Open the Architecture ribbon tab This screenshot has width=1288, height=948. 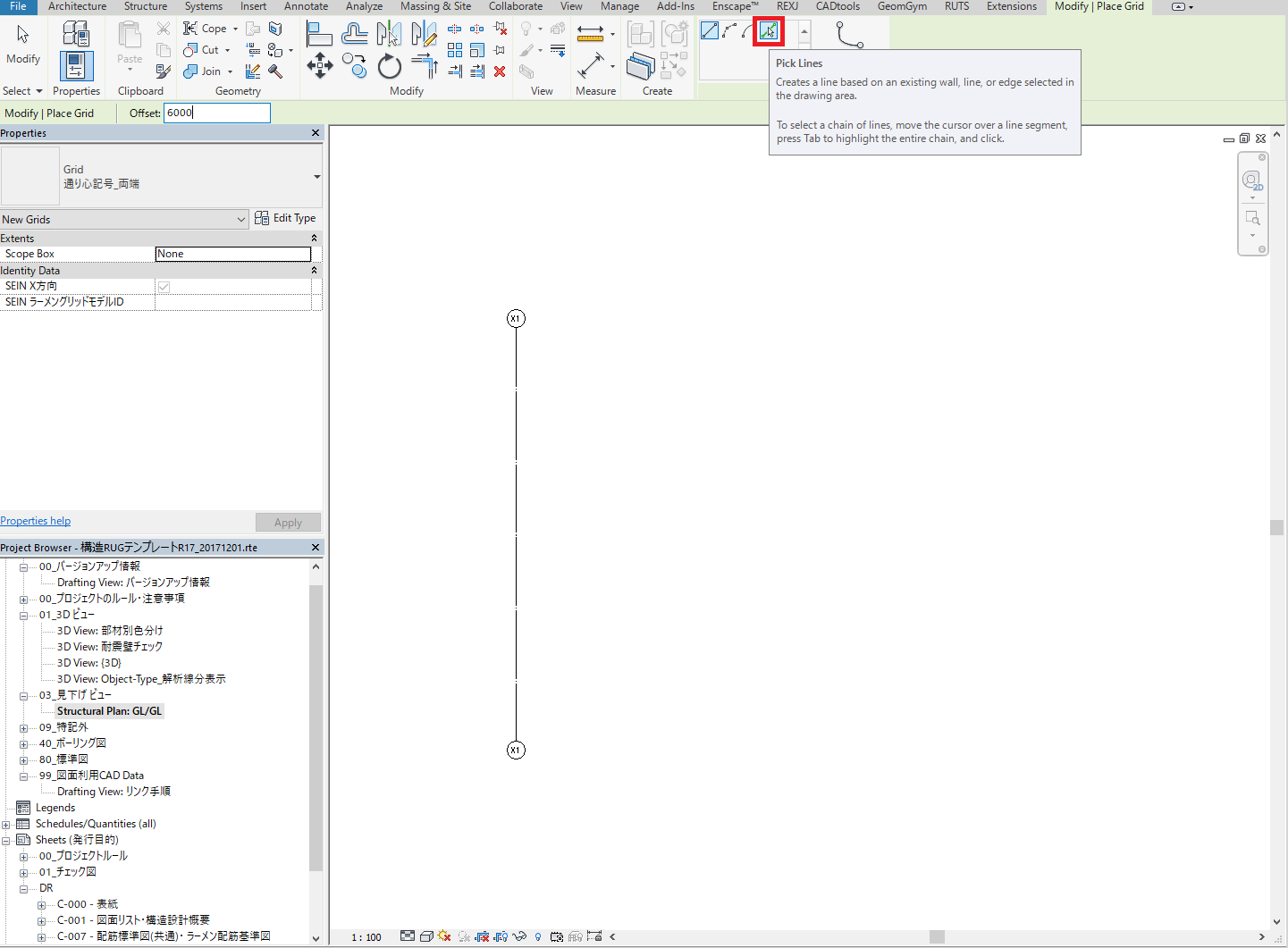(77, 6)
